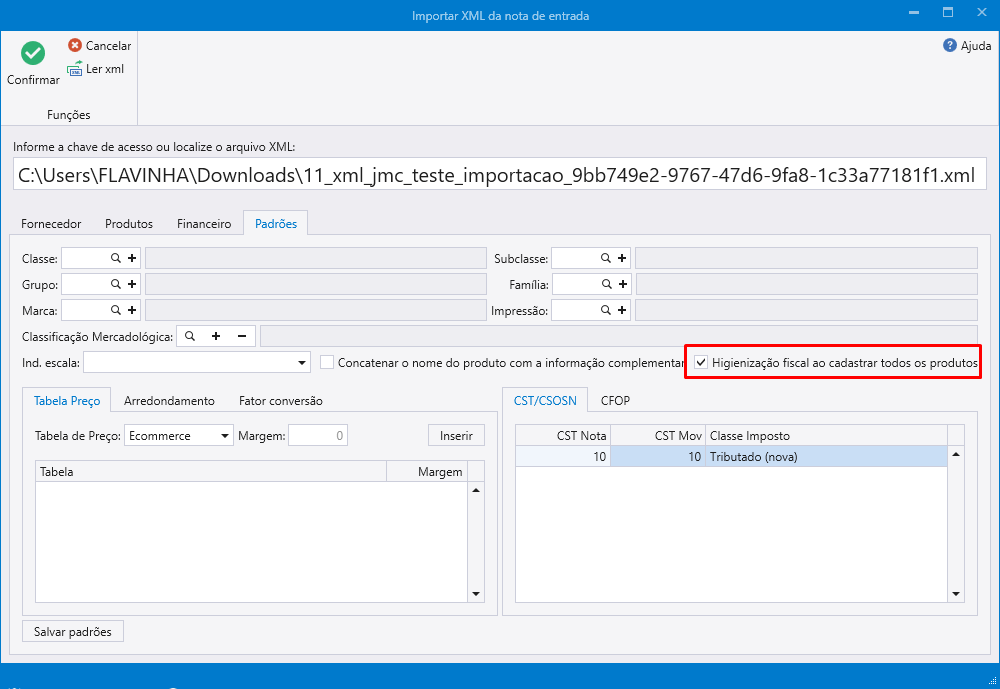Screen dimensions: 1000x689
Task: Click price table scrollbar down arrow
Action: (x=476, y=594)
